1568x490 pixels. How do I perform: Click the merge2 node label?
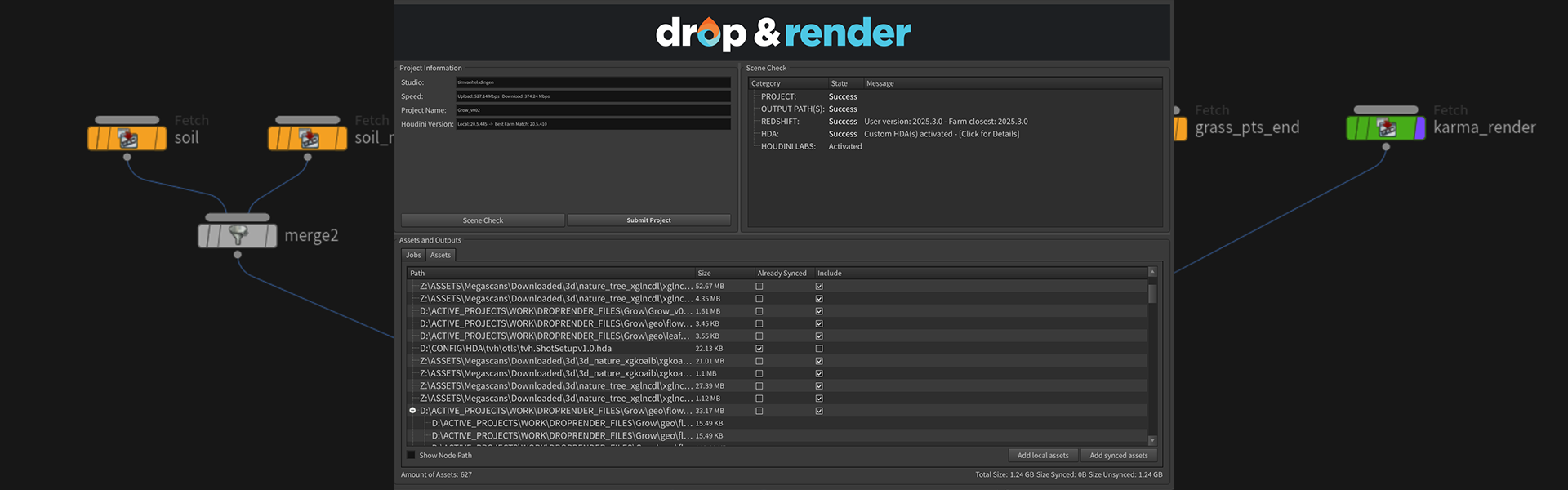[x=311, y=236]
